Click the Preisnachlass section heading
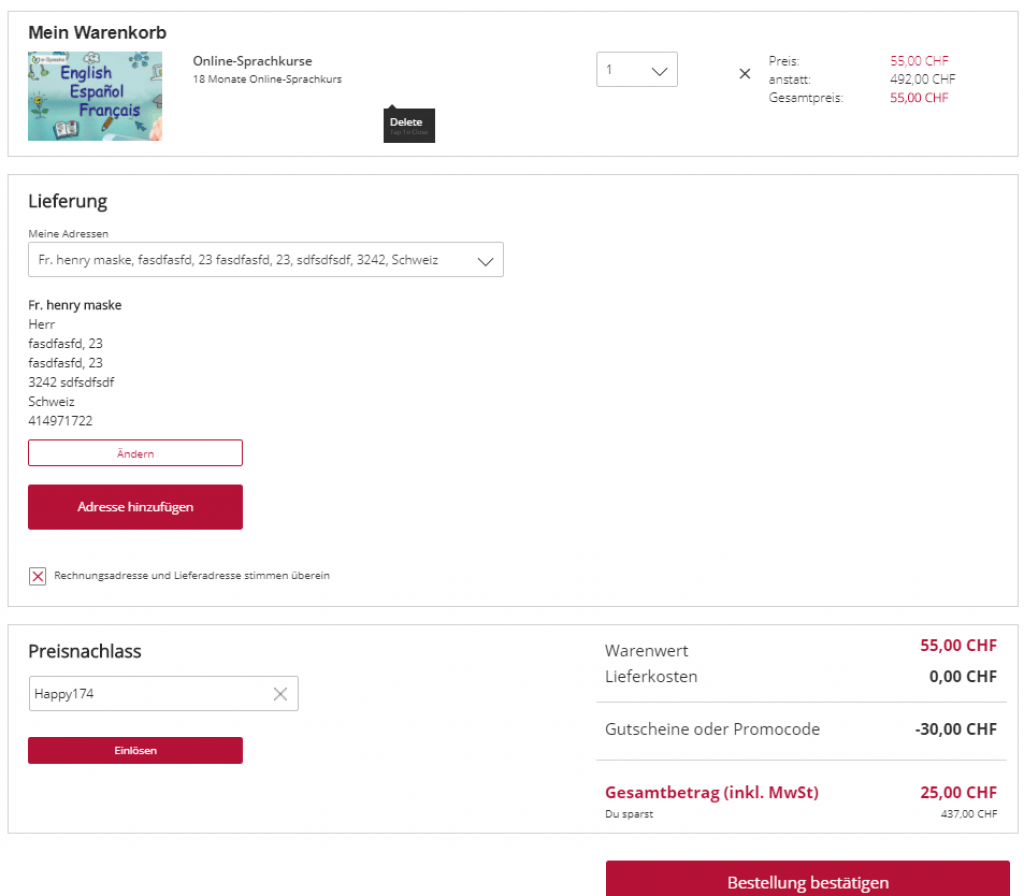This screenshot has height=896, width=1024. click(85, 651)
